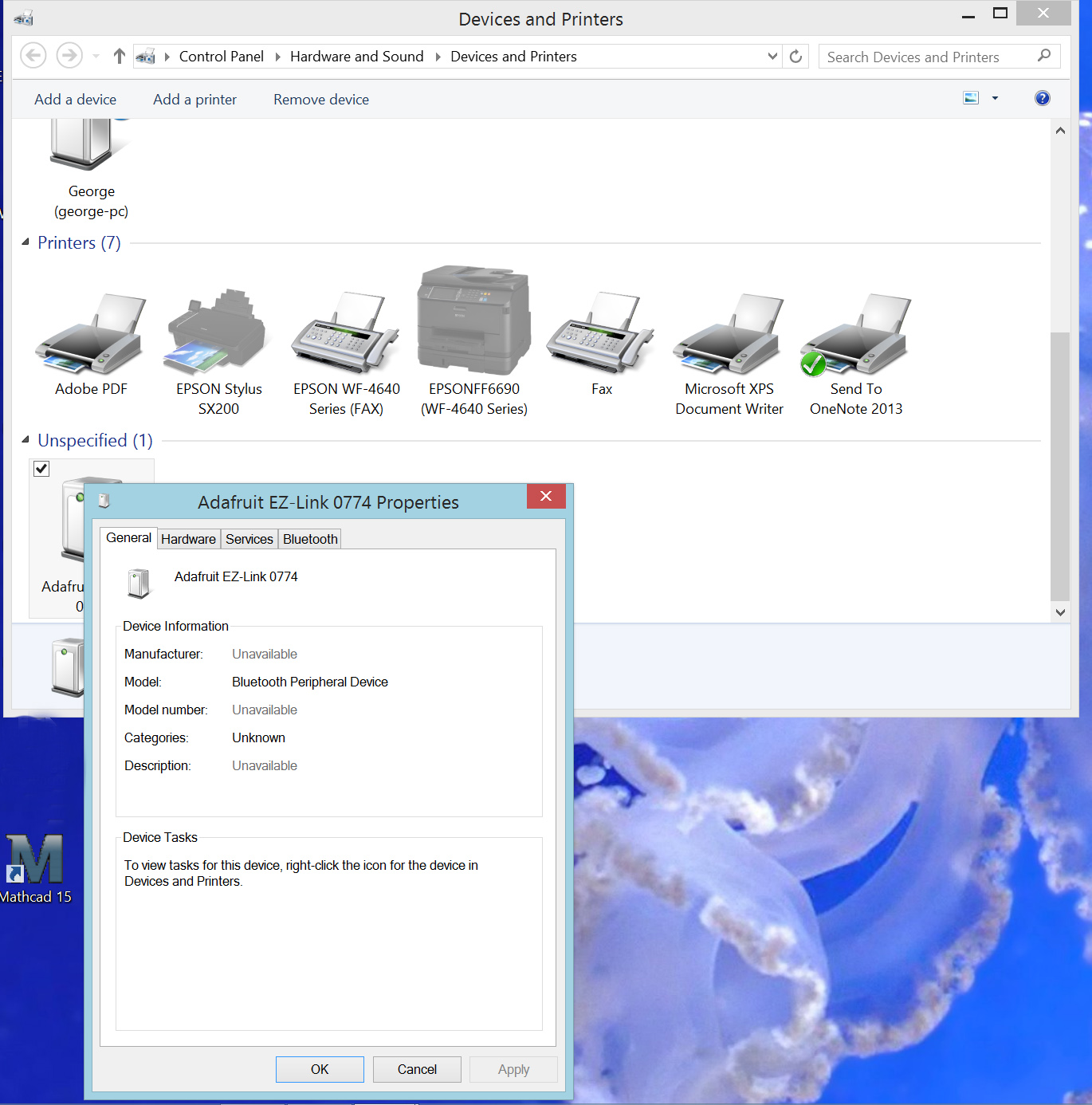Screen dimensions: 1092x1105
Task: Click Hardware and Sound in the breadcrumb
Action: [x=357, y=57]
